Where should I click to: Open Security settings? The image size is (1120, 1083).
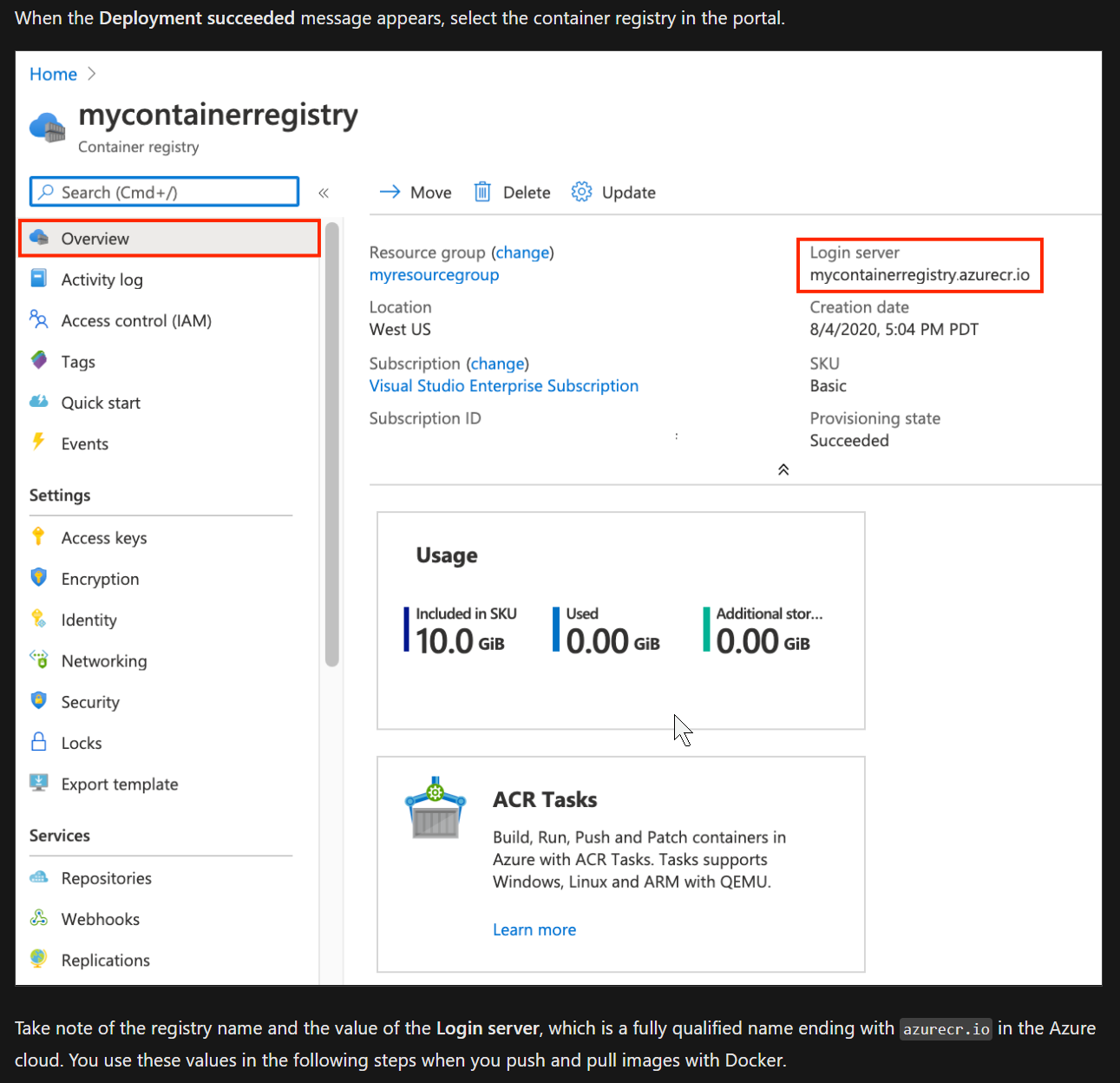[x=90, y=702]
